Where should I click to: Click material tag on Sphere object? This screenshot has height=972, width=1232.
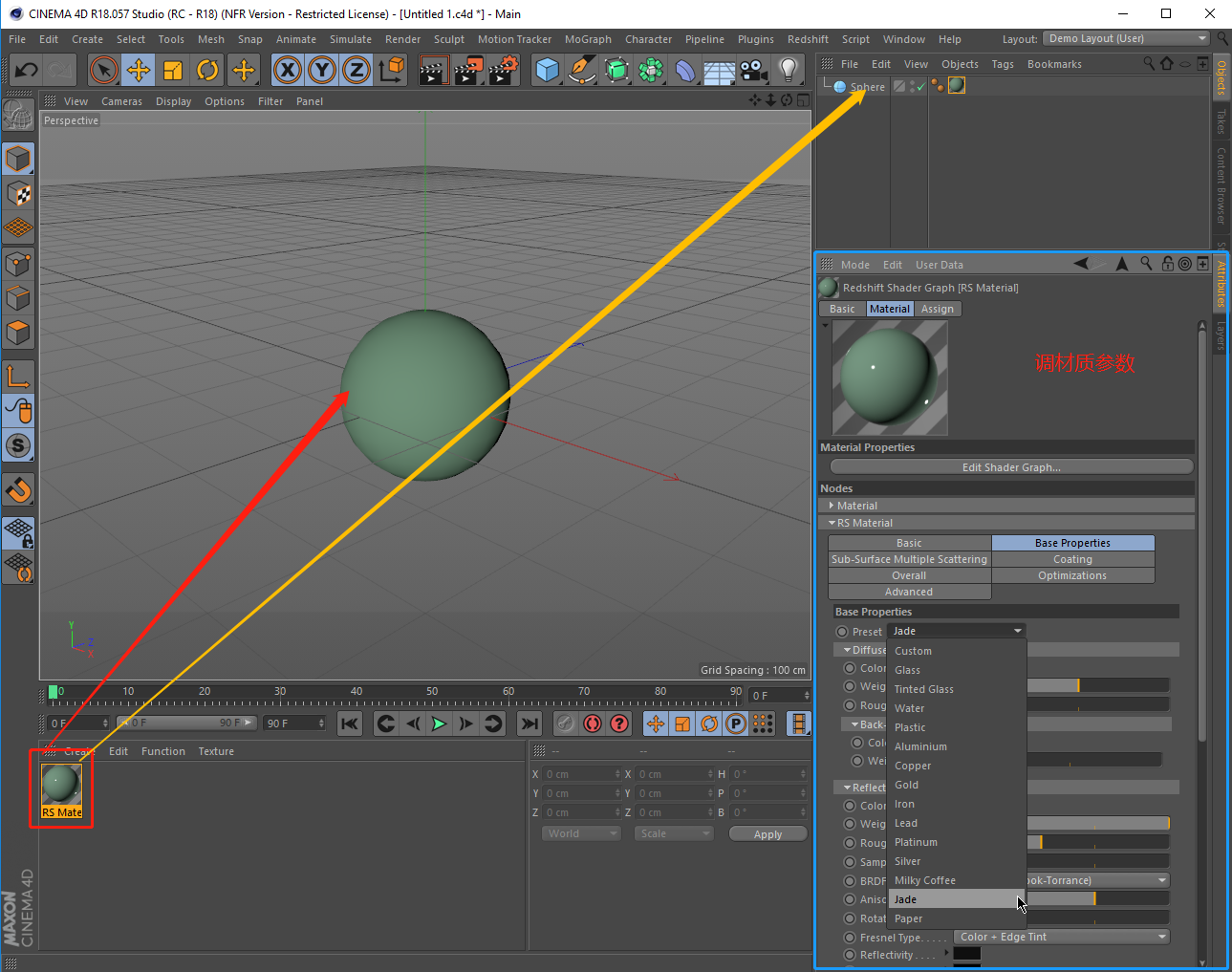(956, 86)
